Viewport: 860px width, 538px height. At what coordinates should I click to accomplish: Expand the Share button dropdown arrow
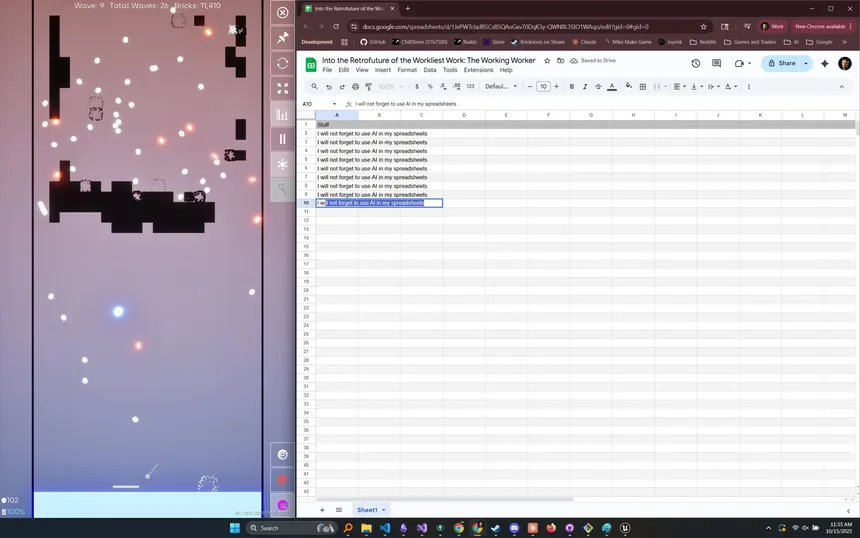805,63
